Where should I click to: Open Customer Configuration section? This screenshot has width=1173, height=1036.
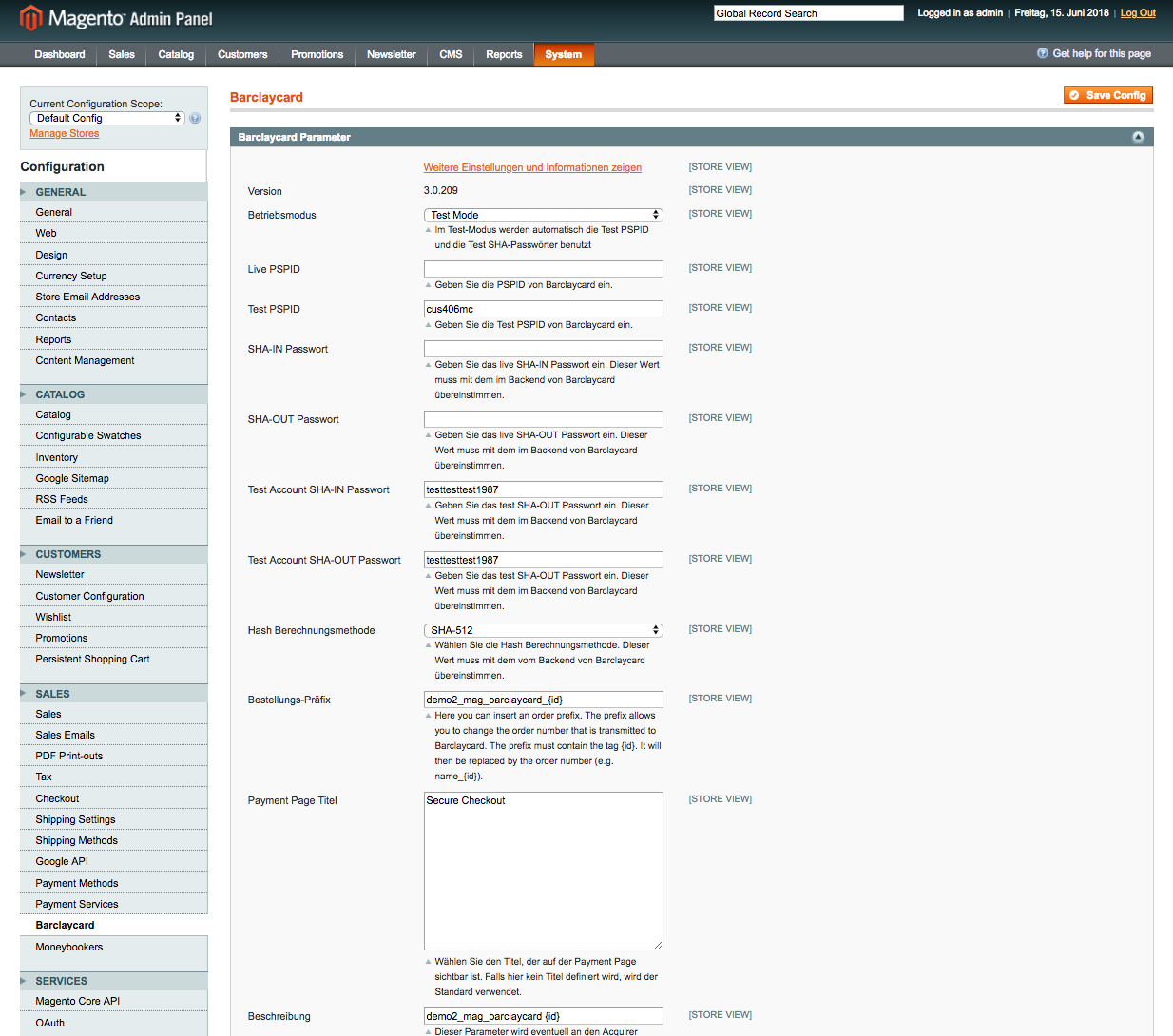114,596
